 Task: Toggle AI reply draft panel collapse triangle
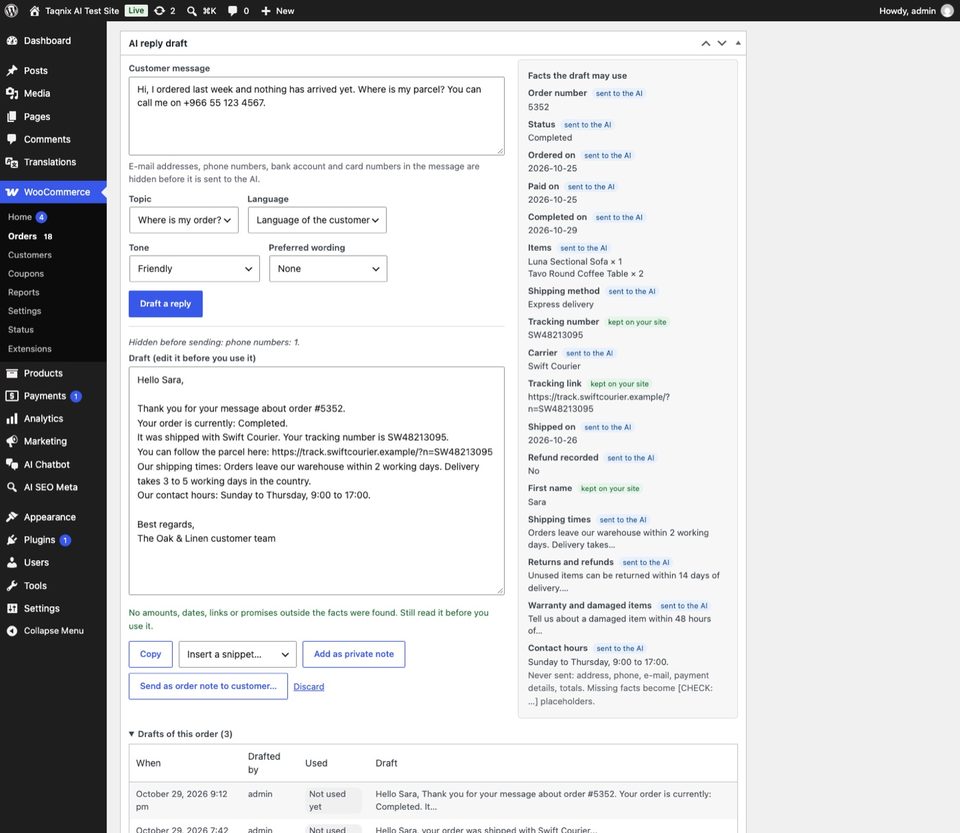[x=738, y=43]
